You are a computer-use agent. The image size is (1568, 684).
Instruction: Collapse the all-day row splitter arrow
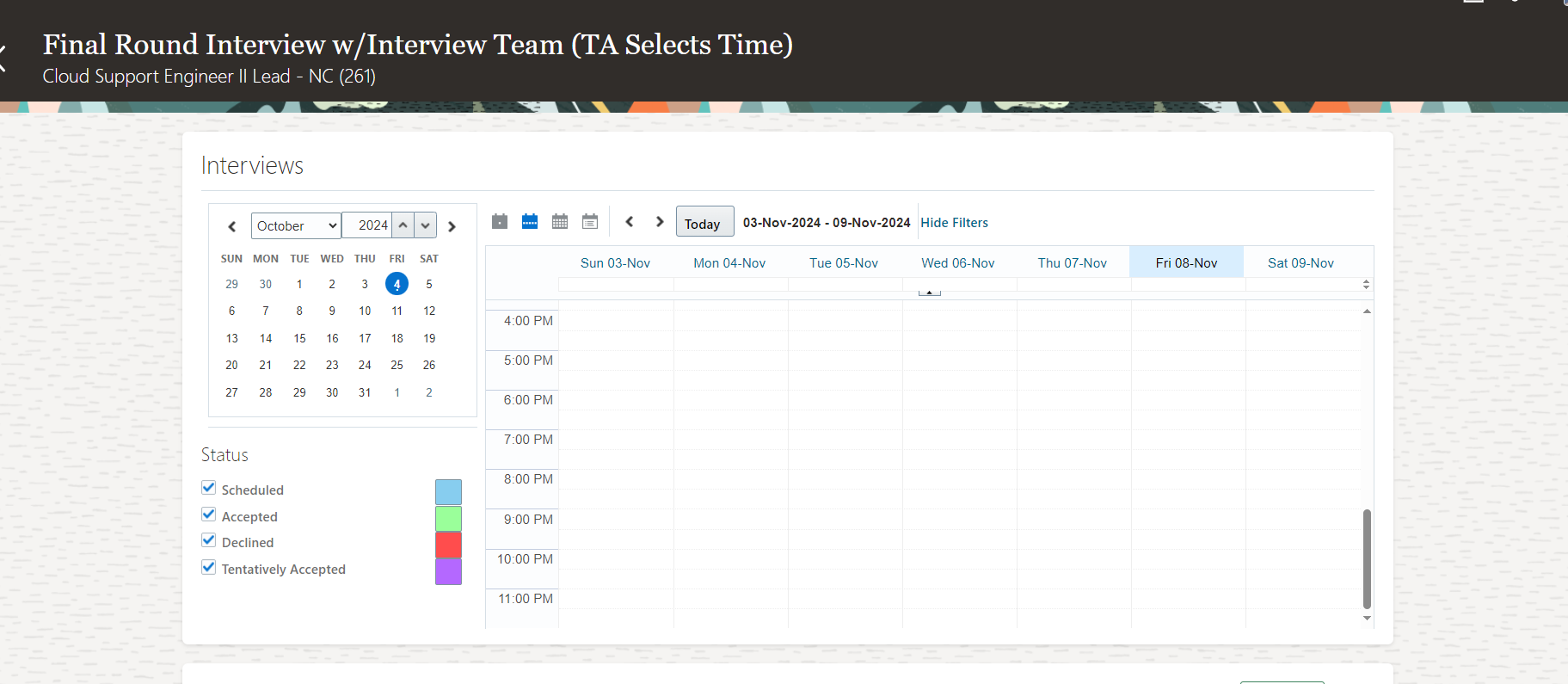pos(930,293)
